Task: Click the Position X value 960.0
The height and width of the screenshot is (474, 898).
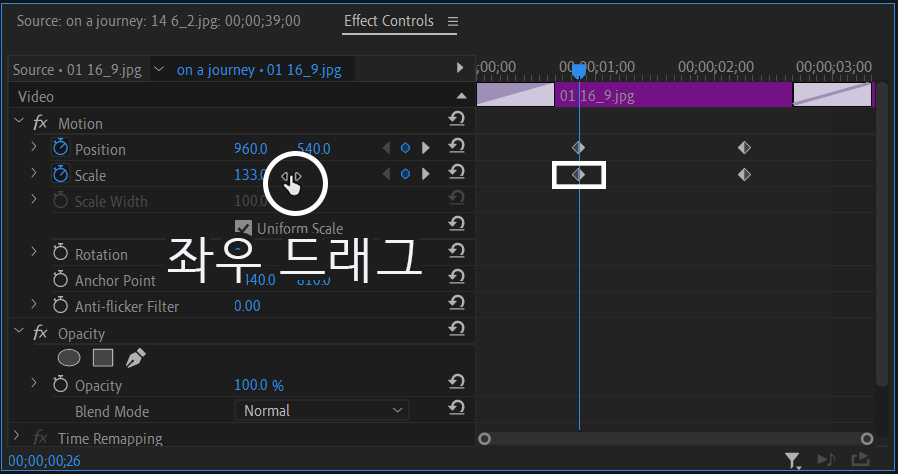Action: pyautogui.click(x=251, y=149)
